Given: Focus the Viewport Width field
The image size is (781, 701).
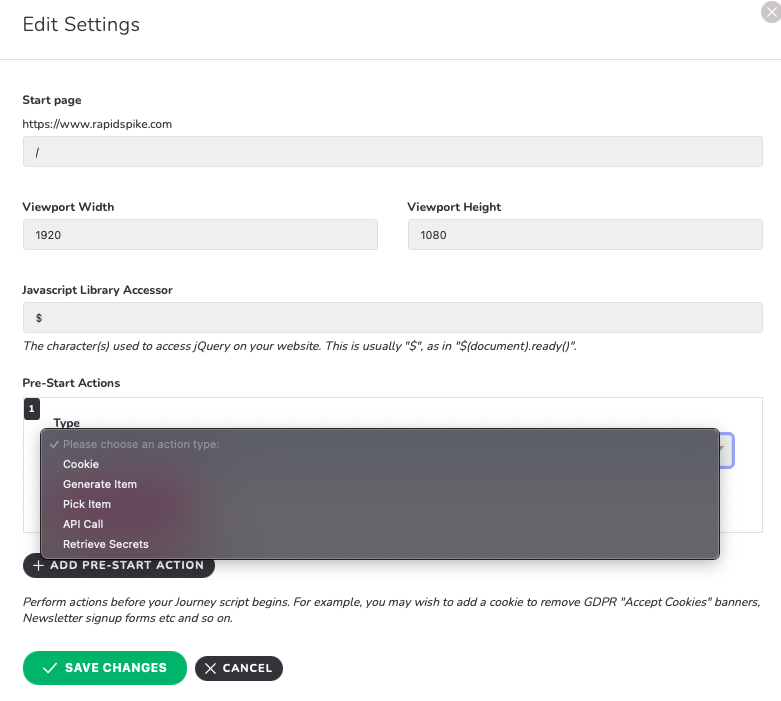Looking at the screenshot, I should (x=200, y=235).
